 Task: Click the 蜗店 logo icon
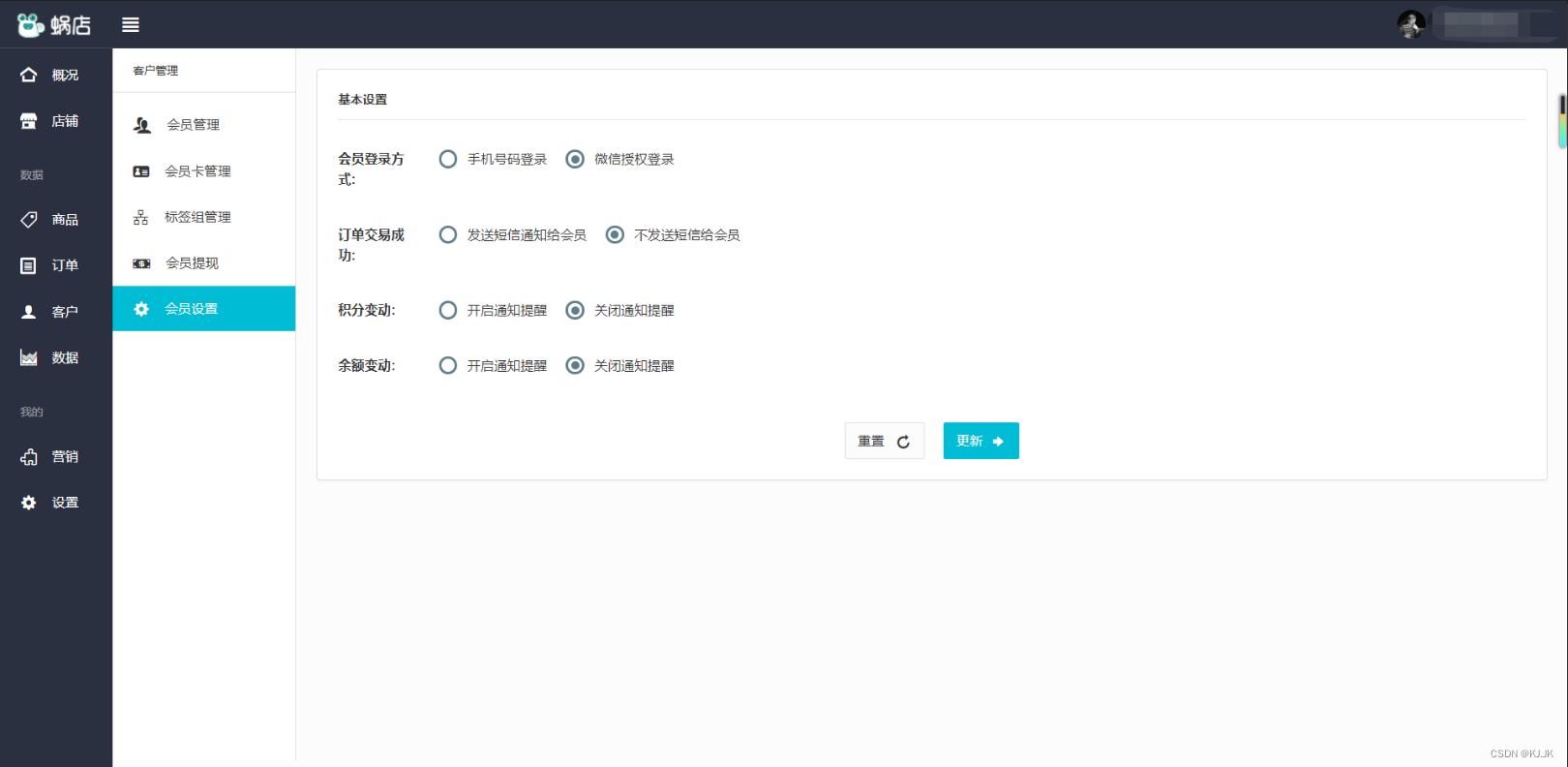tap(31, 25)
